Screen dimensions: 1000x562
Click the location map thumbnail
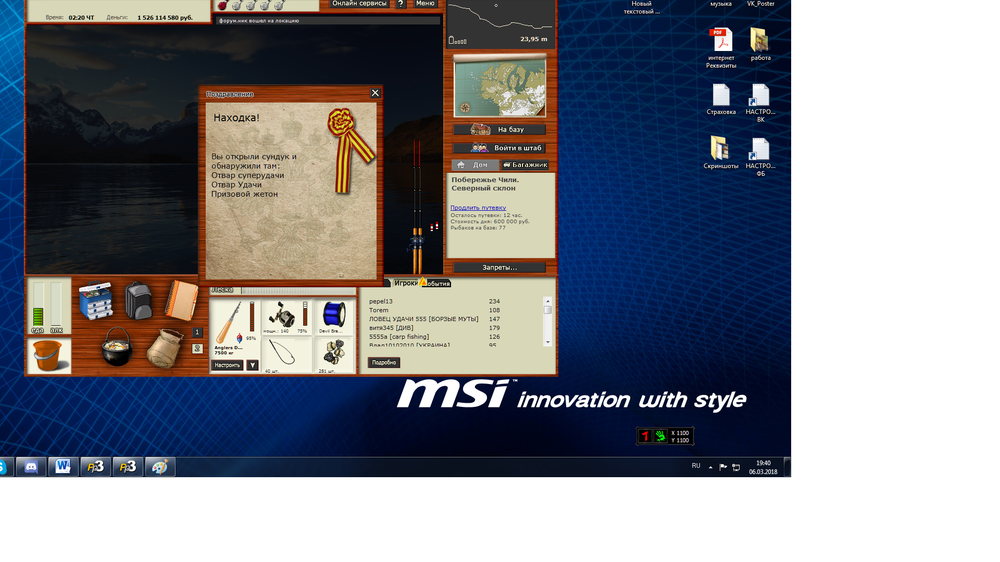click(x=499, y=85)
